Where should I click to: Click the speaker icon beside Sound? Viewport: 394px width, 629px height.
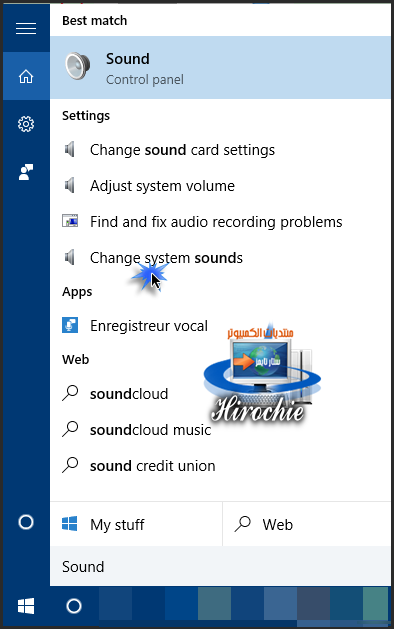pyautogui.click(x=77, y=66)
